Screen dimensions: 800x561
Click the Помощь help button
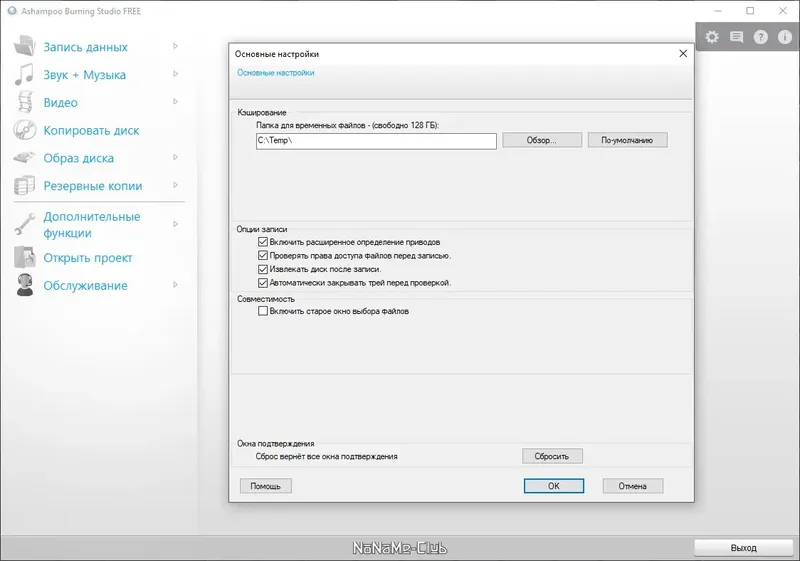(265, 486)
